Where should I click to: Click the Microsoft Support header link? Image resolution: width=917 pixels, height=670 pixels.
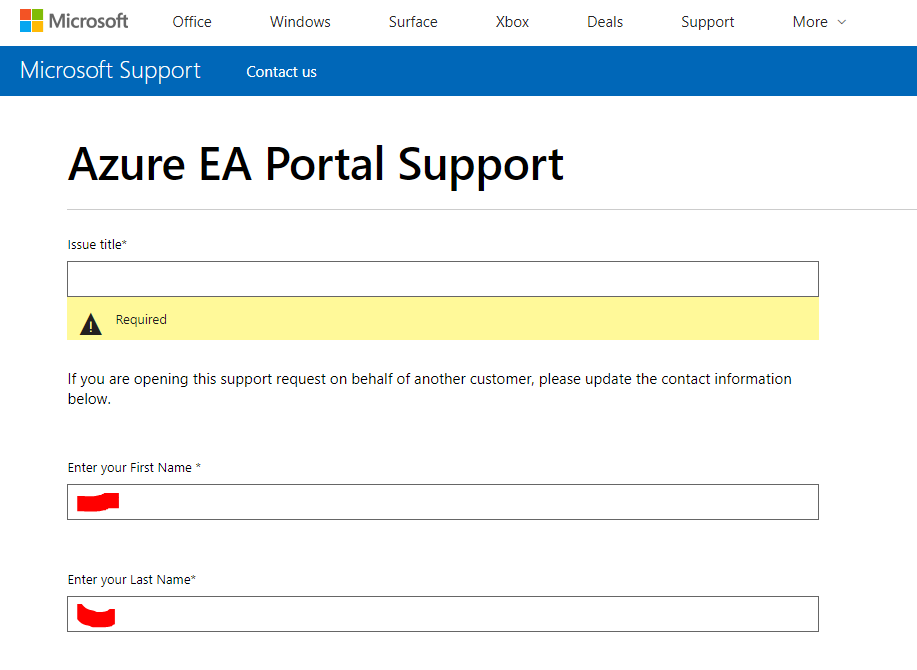point(110,71)
